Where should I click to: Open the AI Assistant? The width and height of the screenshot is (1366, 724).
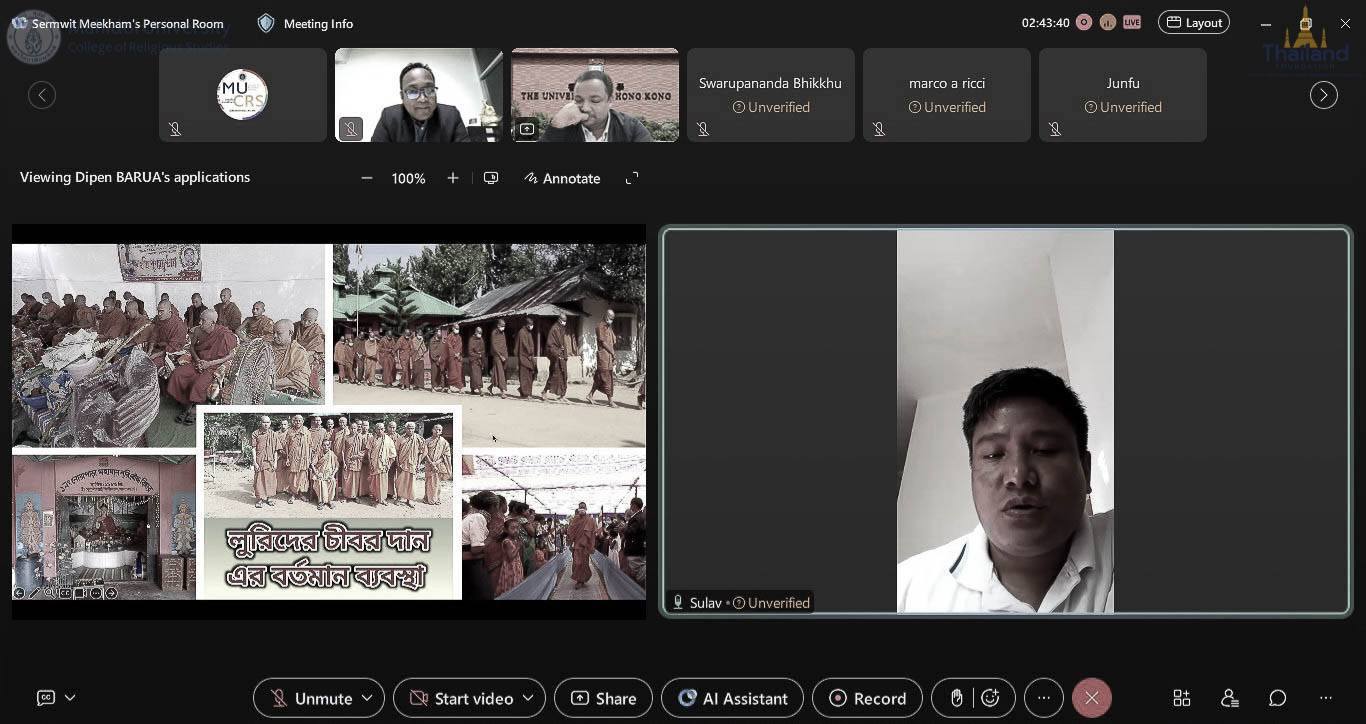coord(733,698)
